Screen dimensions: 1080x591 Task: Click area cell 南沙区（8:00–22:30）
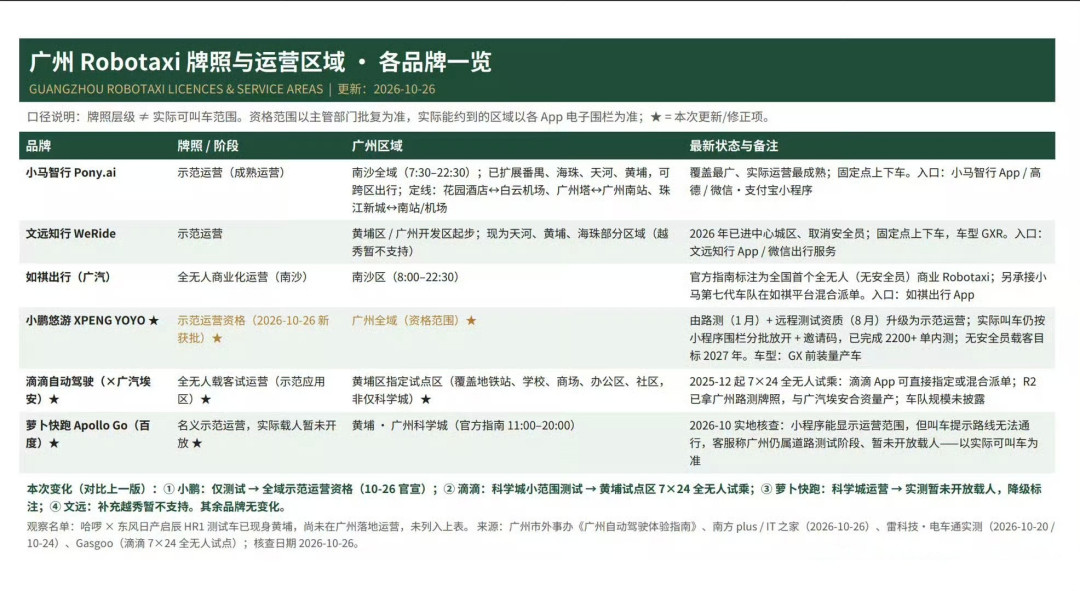coord(405,277)
